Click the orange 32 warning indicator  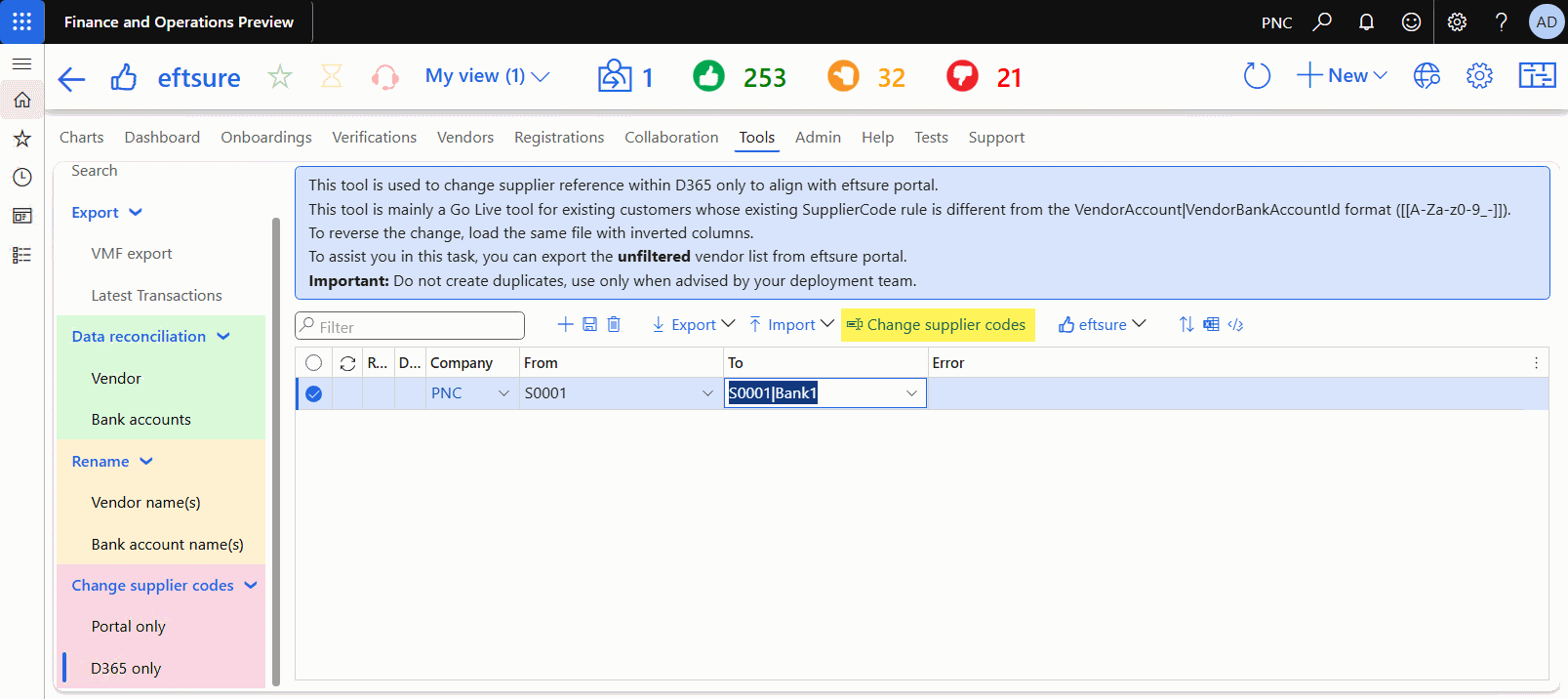843,76
